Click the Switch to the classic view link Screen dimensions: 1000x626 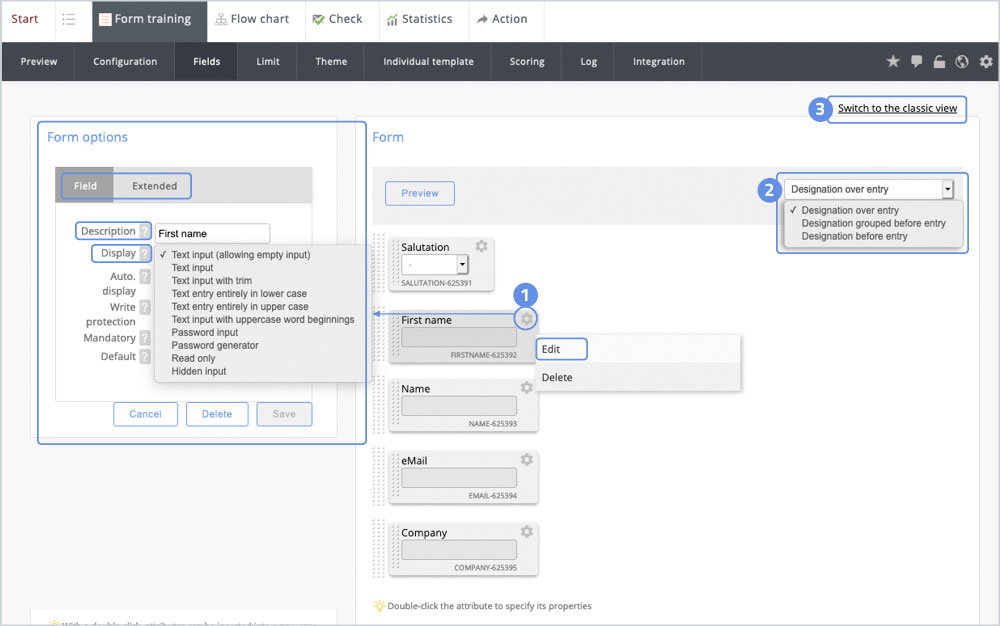(x=897, y=108)
